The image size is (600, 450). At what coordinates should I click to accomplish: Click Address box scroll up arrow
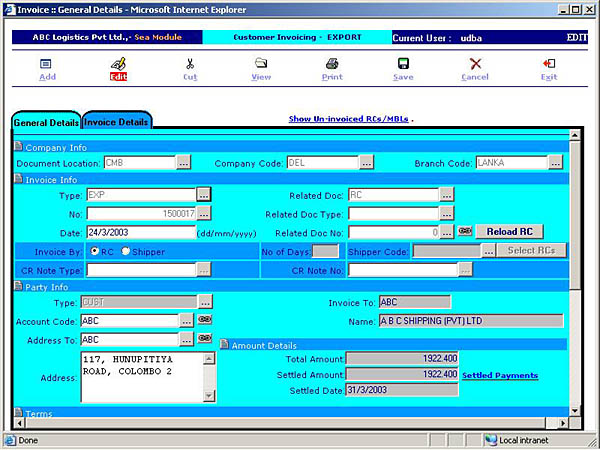tap(209, 359)
